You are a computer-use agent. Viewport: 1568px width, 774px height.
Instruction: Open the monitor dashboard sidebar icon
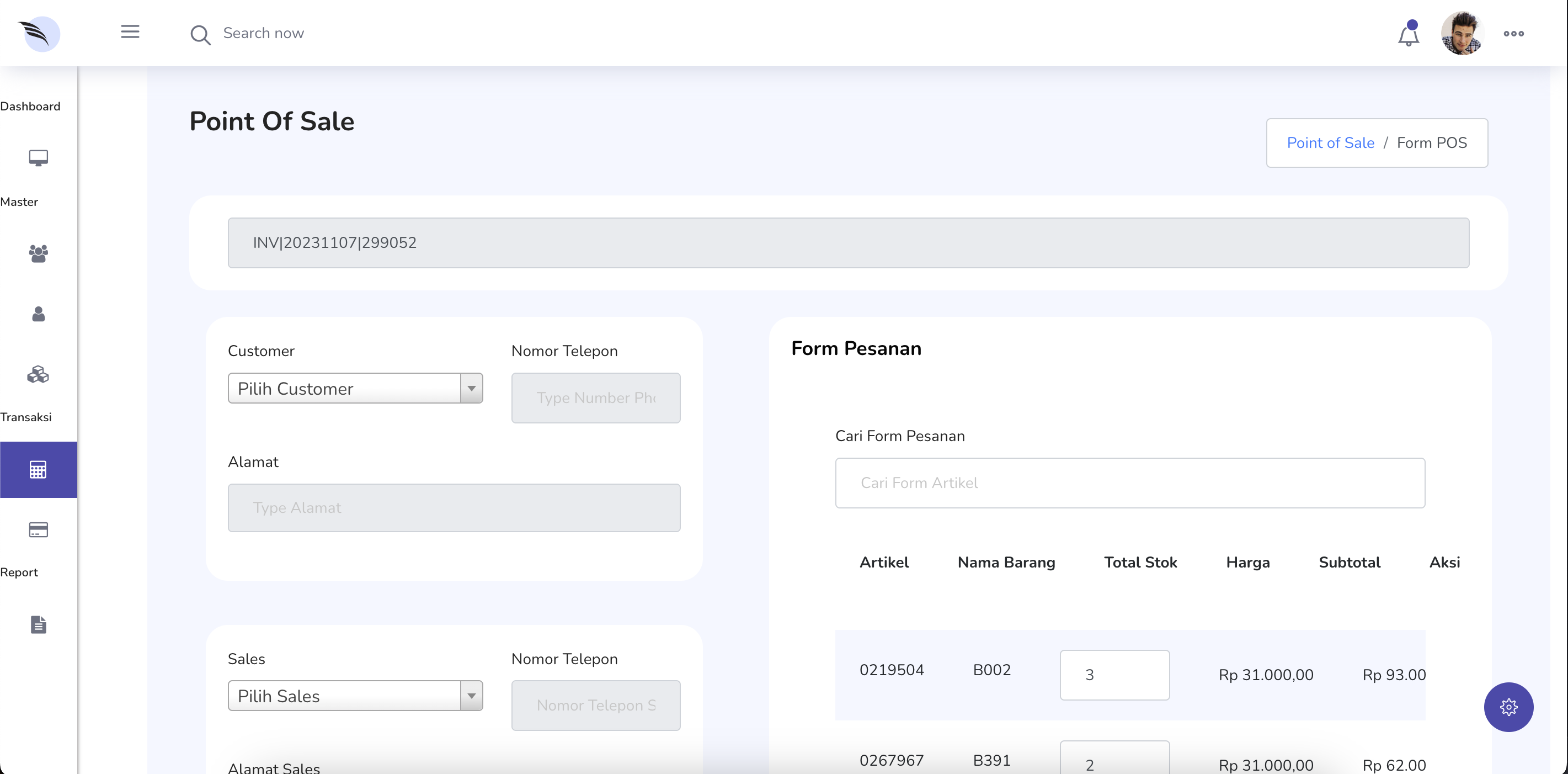[39, 158]
